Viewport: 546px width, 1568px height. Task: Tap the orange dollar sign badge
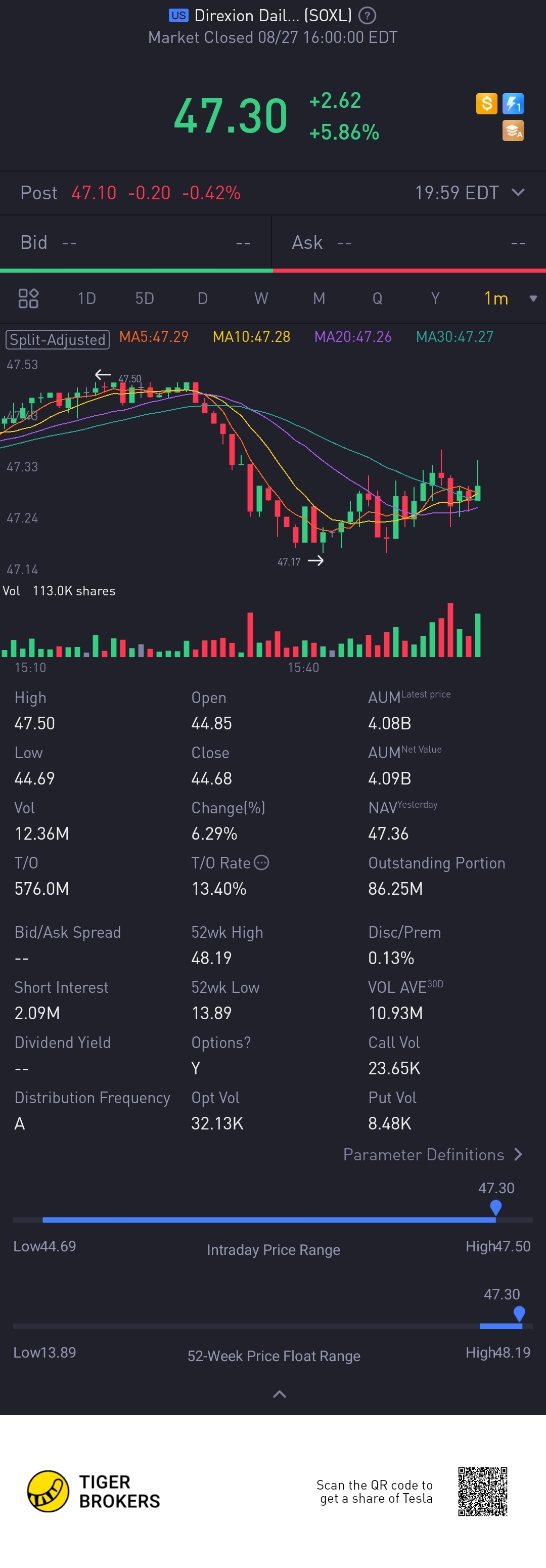click(x=486, y=104)
